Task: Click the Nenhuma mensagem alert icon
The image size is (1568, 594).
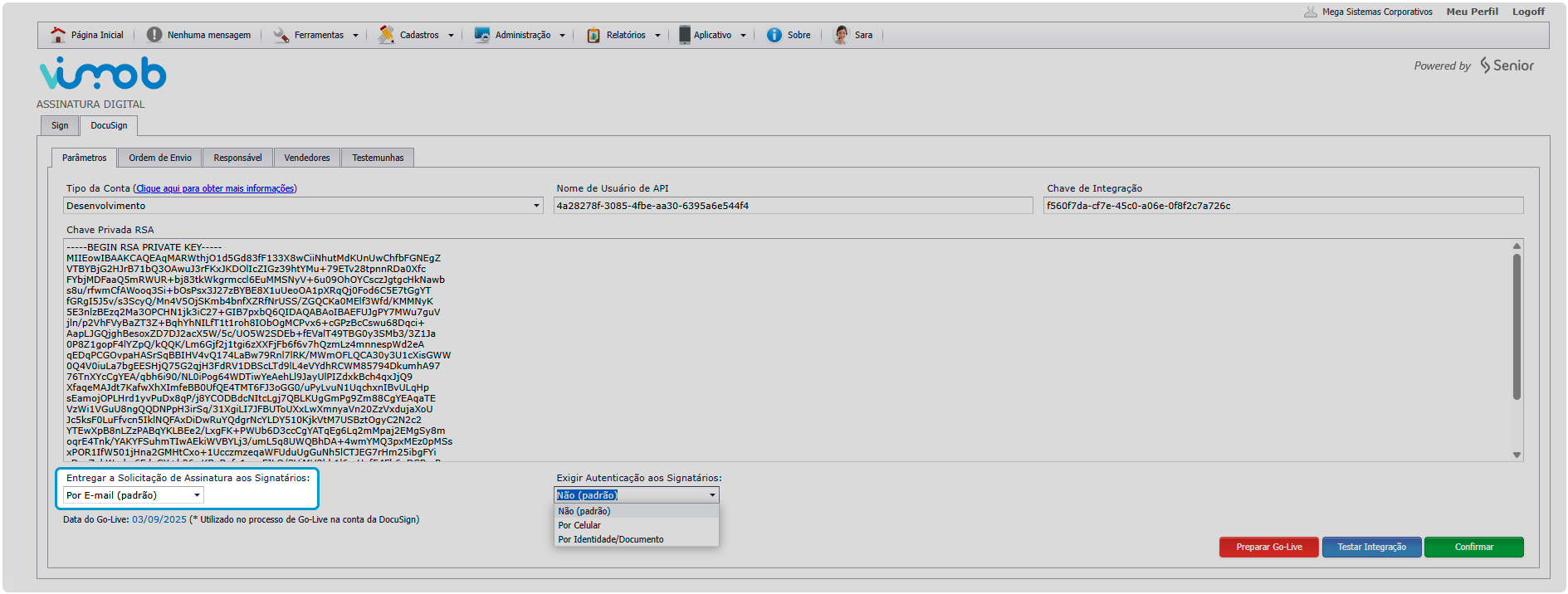Action: point(154,35)
